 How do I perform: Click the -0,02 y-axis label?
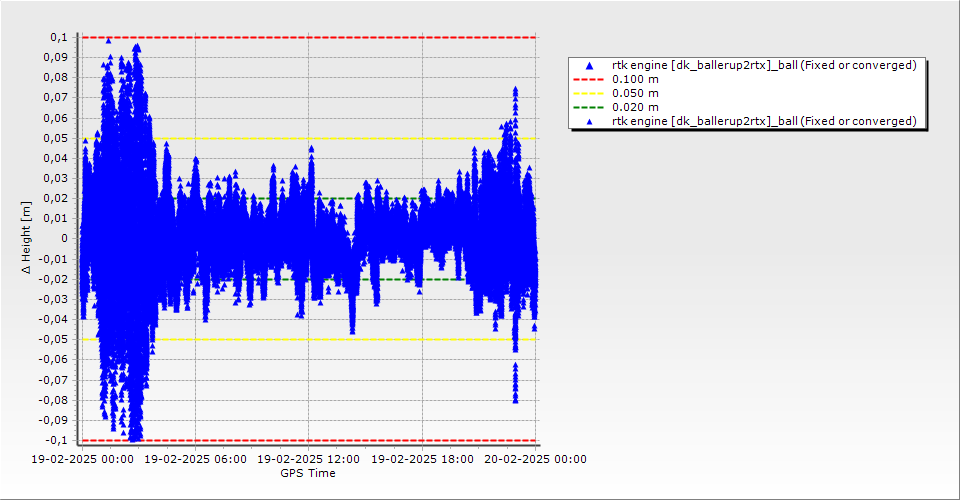(54, 279)
